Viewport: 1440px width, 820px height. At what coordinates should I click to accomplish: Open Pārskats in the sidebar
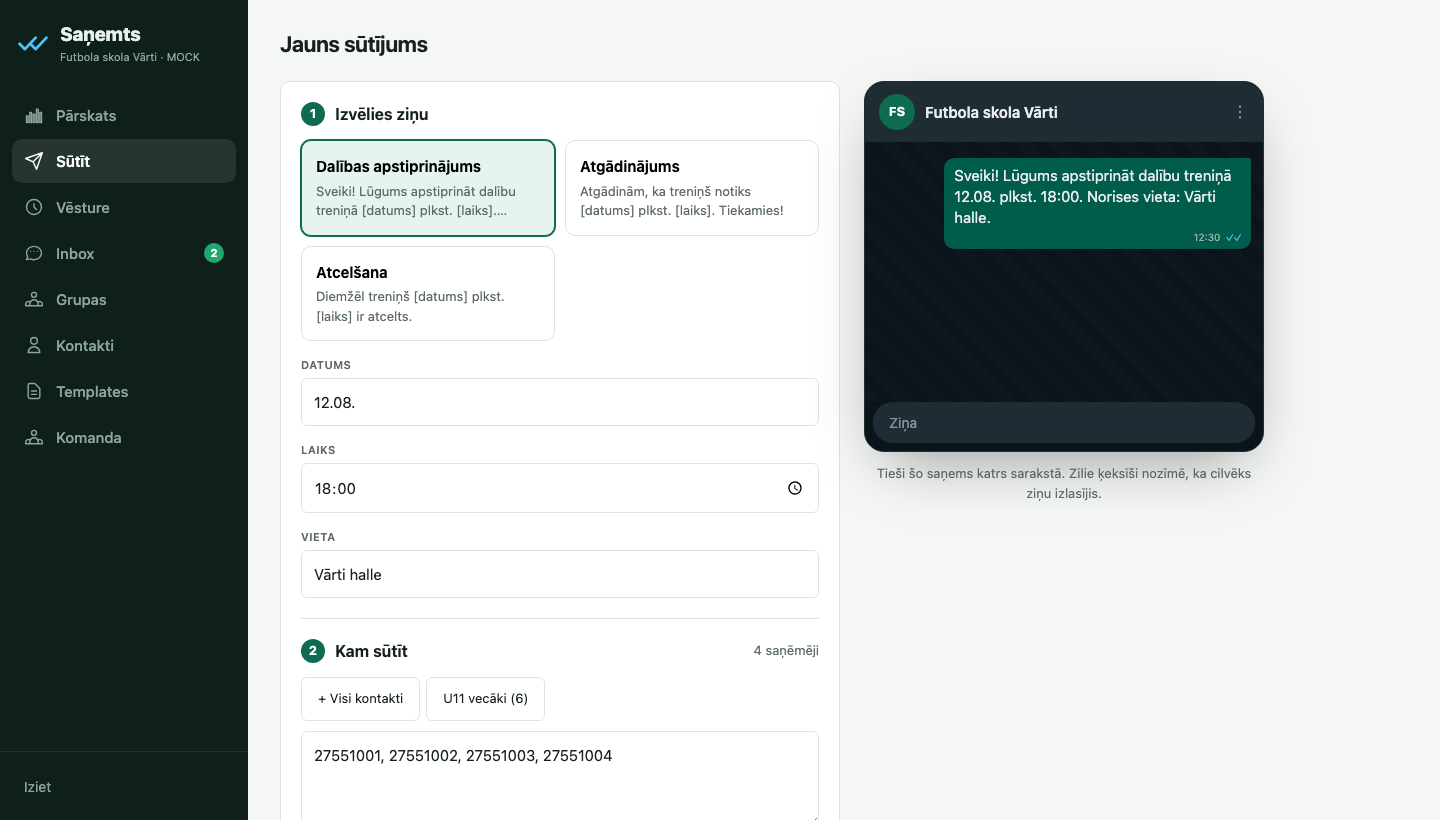point(124,116)
